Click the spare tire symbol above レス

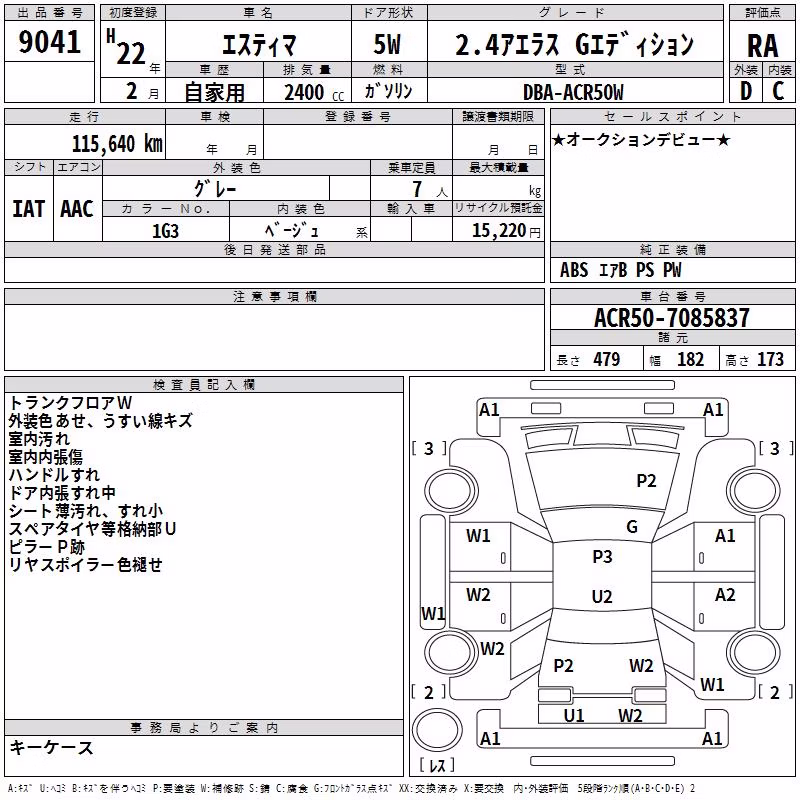tap(437, 729)
